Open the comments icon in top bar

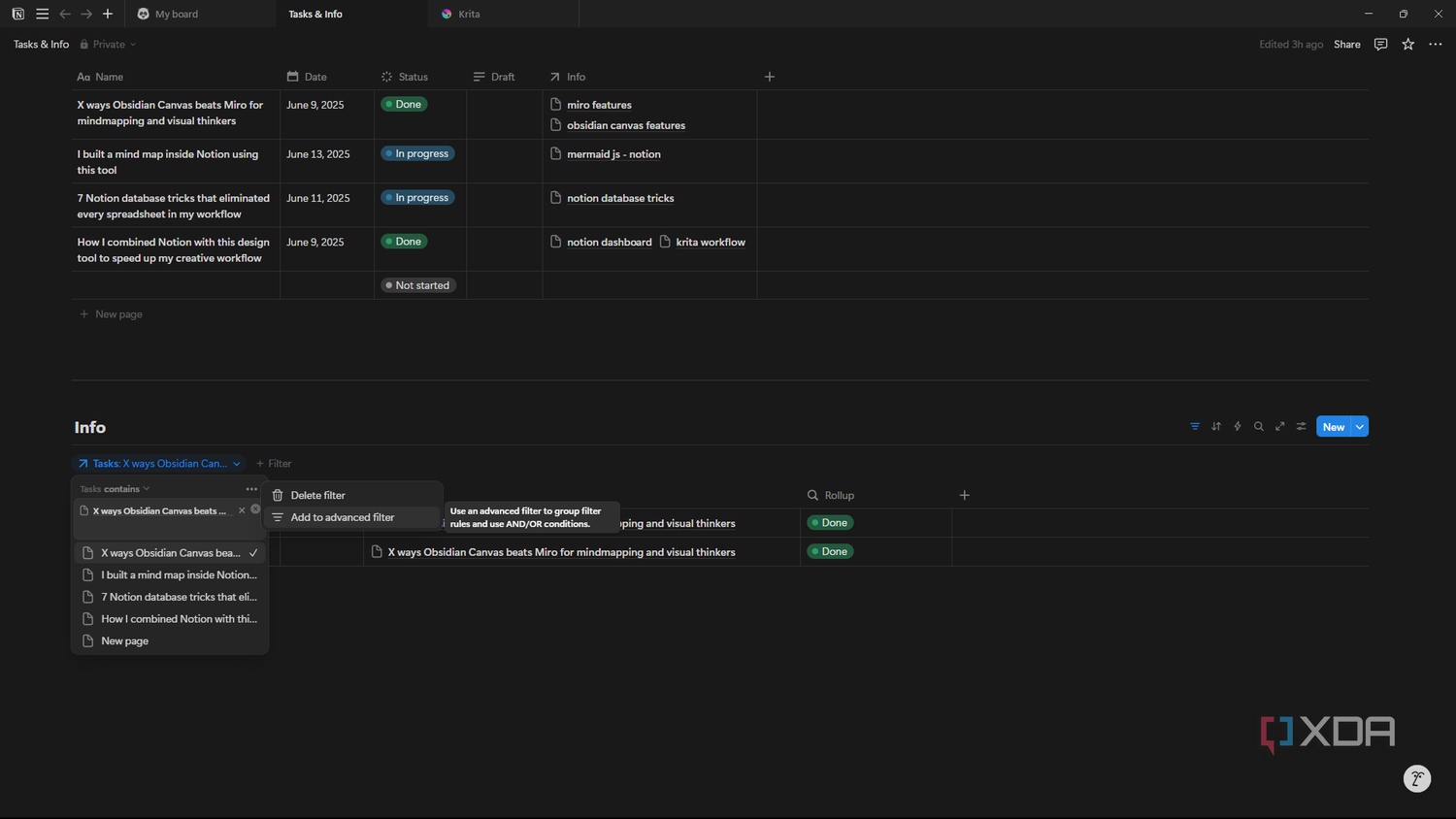[1380, 45]
